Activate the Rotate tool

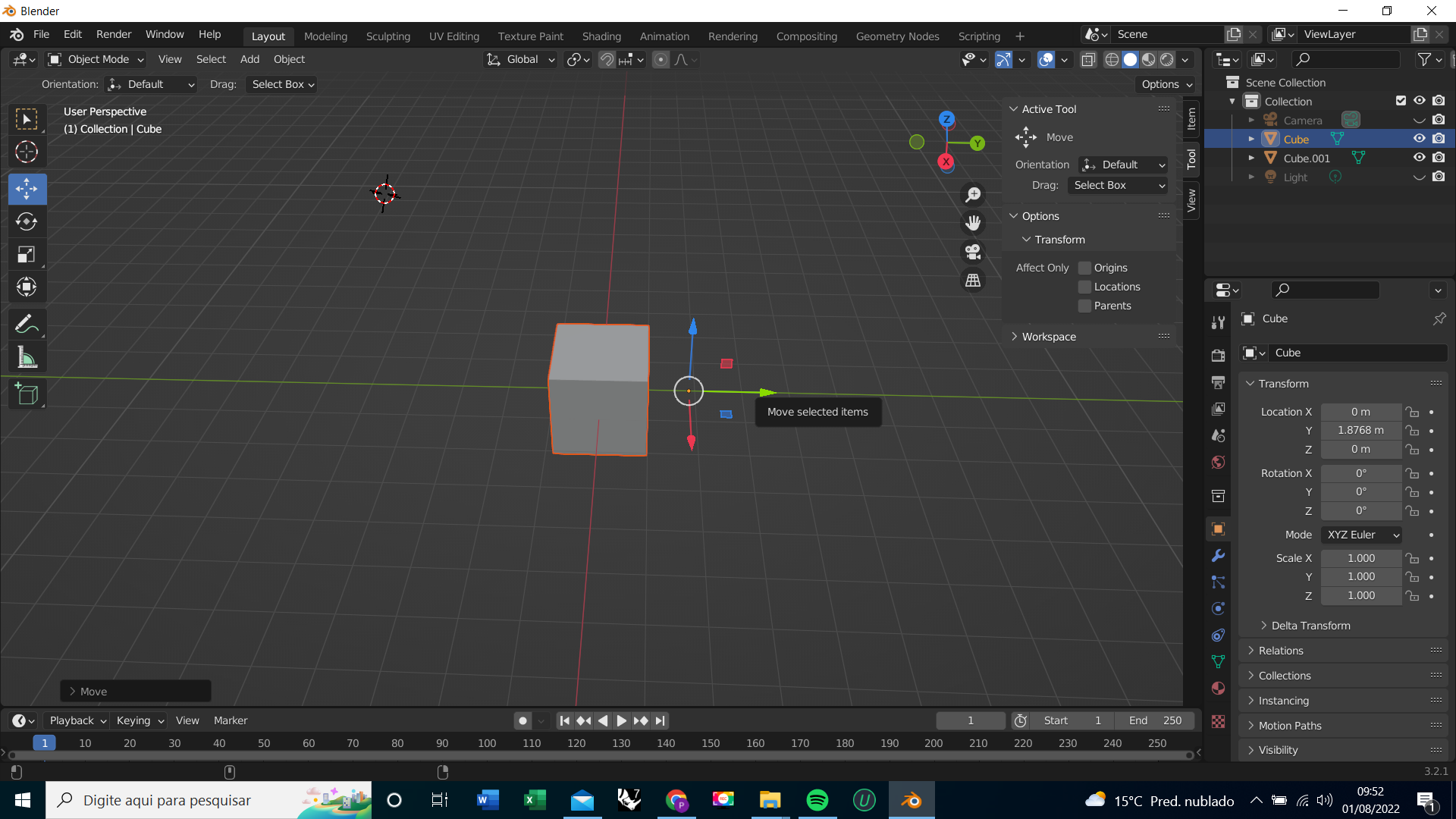point(27,221)
